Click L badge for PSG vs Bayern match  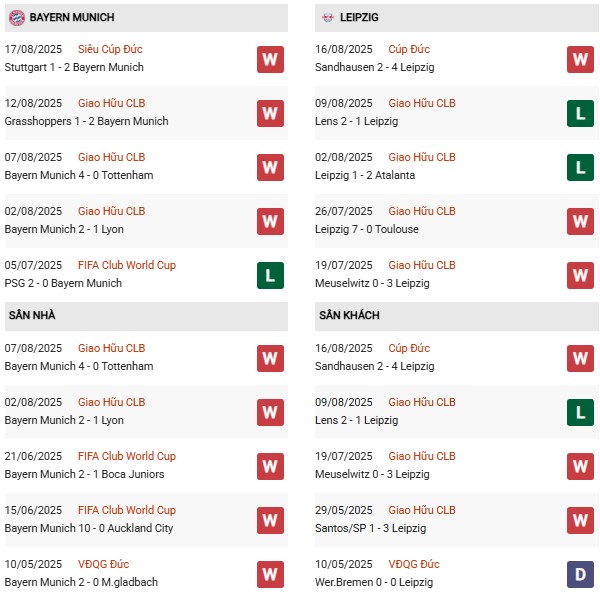coord(270,275)
